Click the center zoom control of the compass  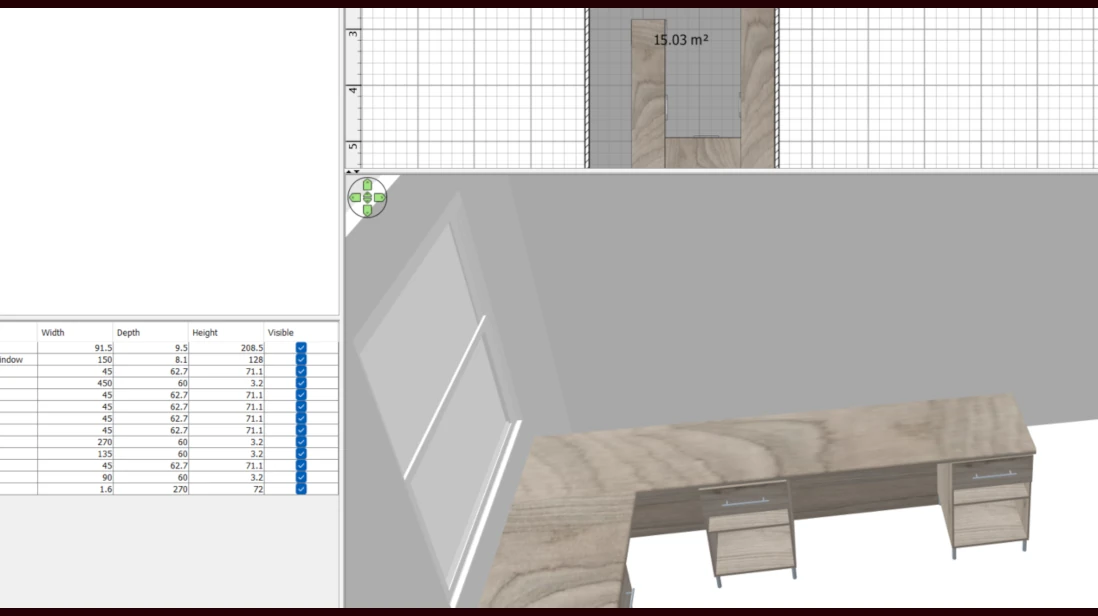(x=368, y=197)
